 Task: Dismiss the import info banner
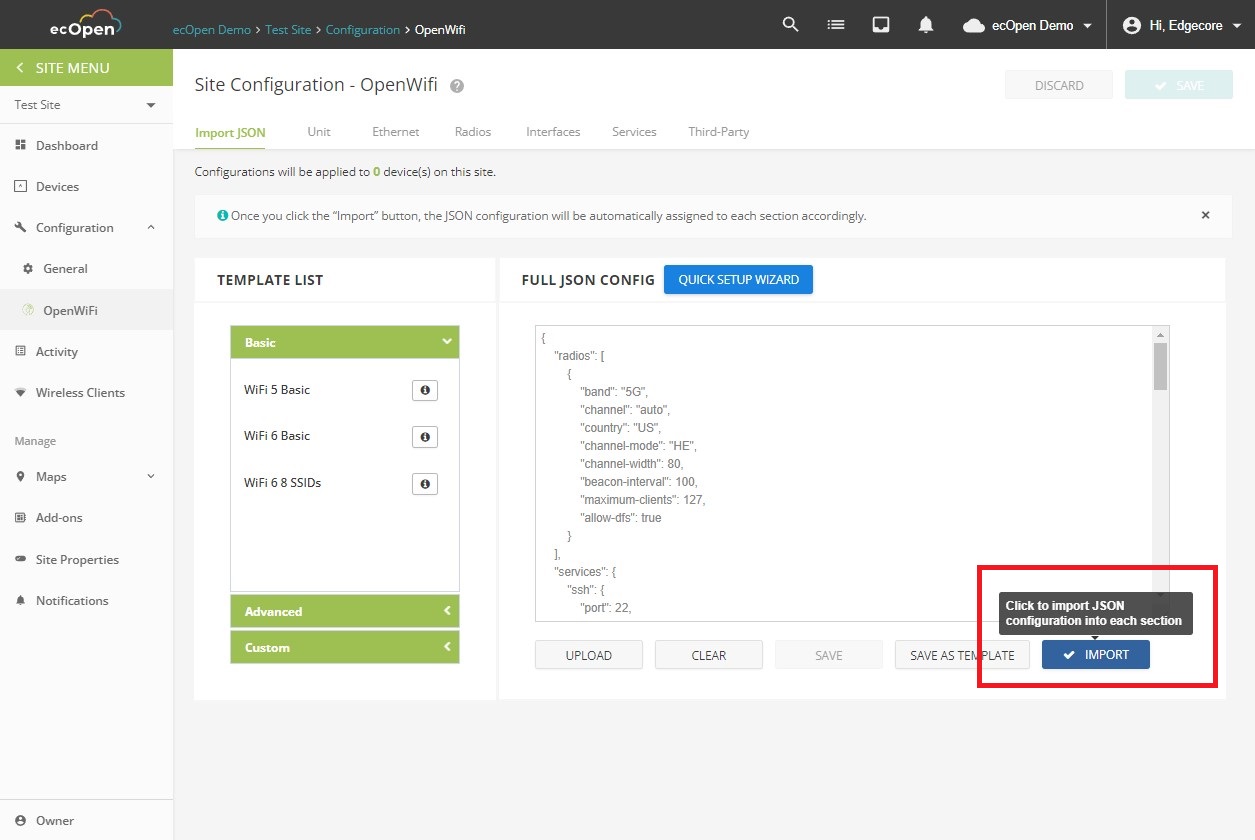click(1205, 215)
